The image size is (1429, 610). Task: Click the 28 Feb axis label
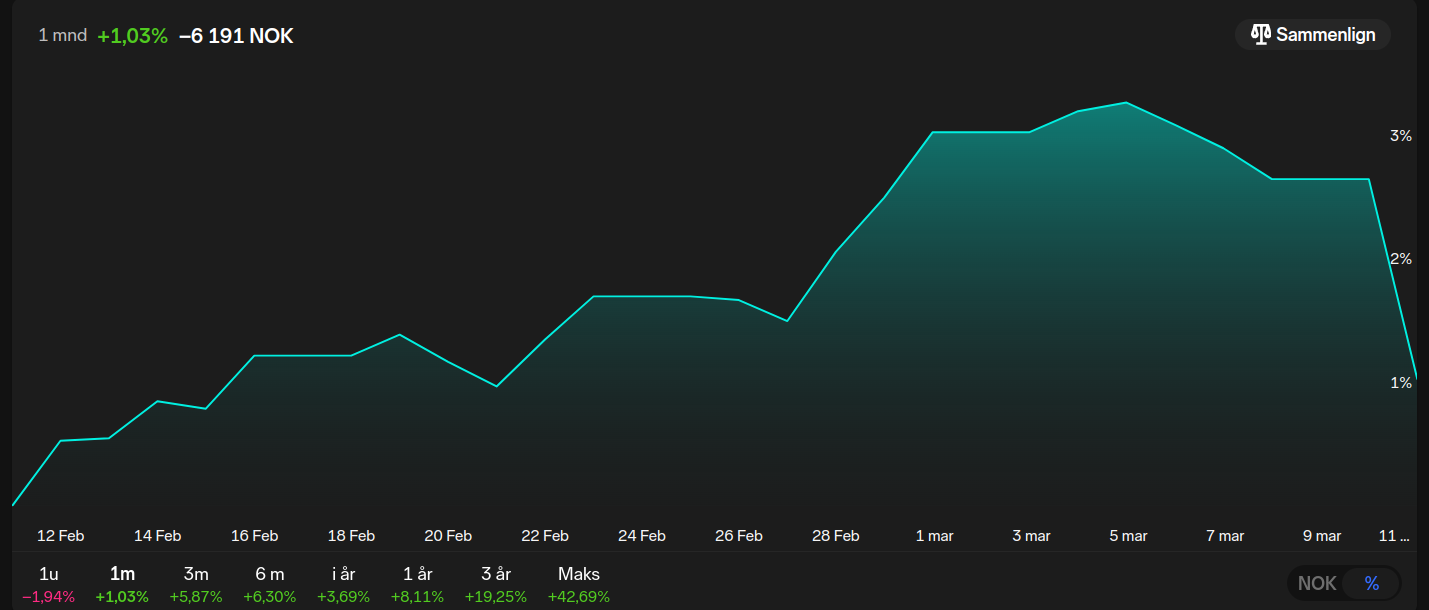point(835,536)
